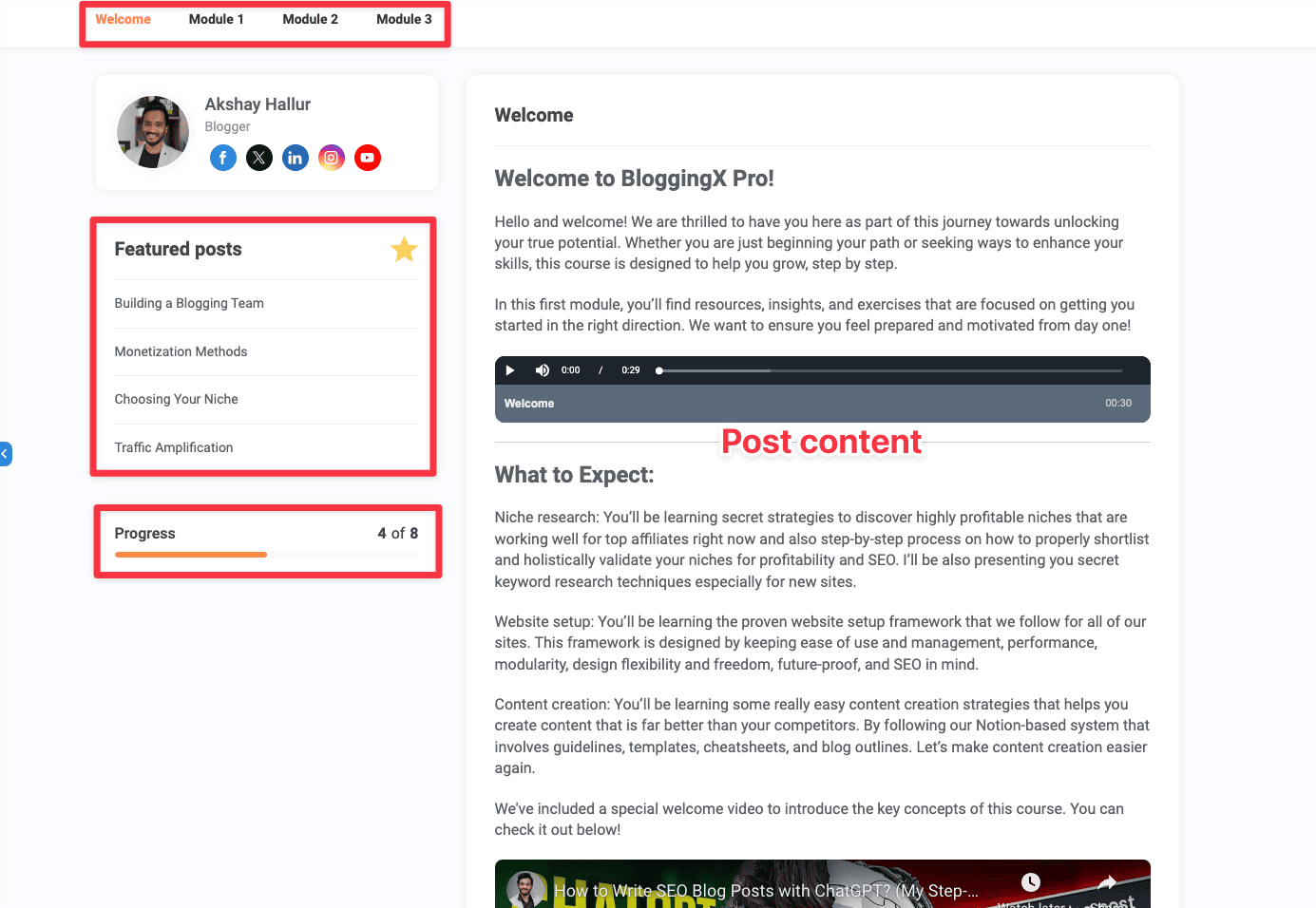The height and width of the screenshot is (908, 1316).
Task: Mute the audio player volume
Action: [x=542, y=370]
